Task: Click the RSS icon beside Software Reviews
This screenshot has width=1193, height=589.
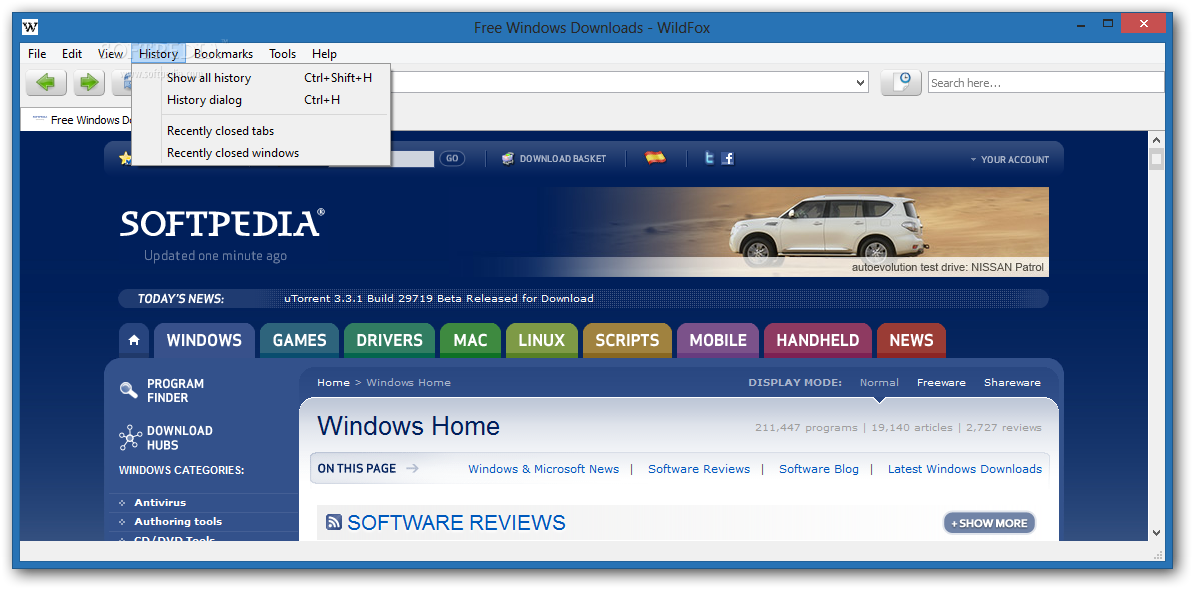Action: click(333, 522)
